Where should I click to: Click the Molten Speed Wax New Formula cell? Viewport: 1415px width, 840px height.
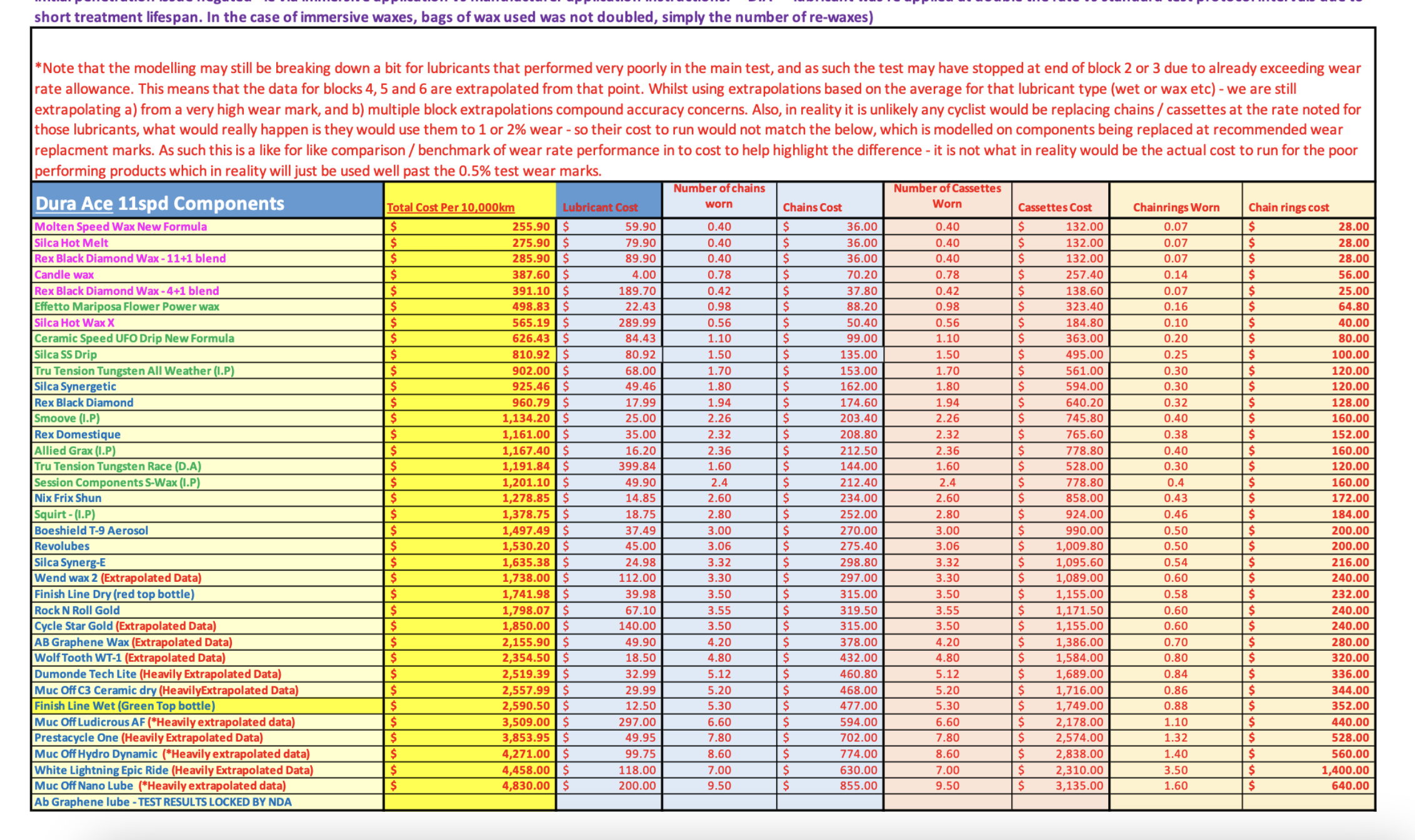point(121,227)
